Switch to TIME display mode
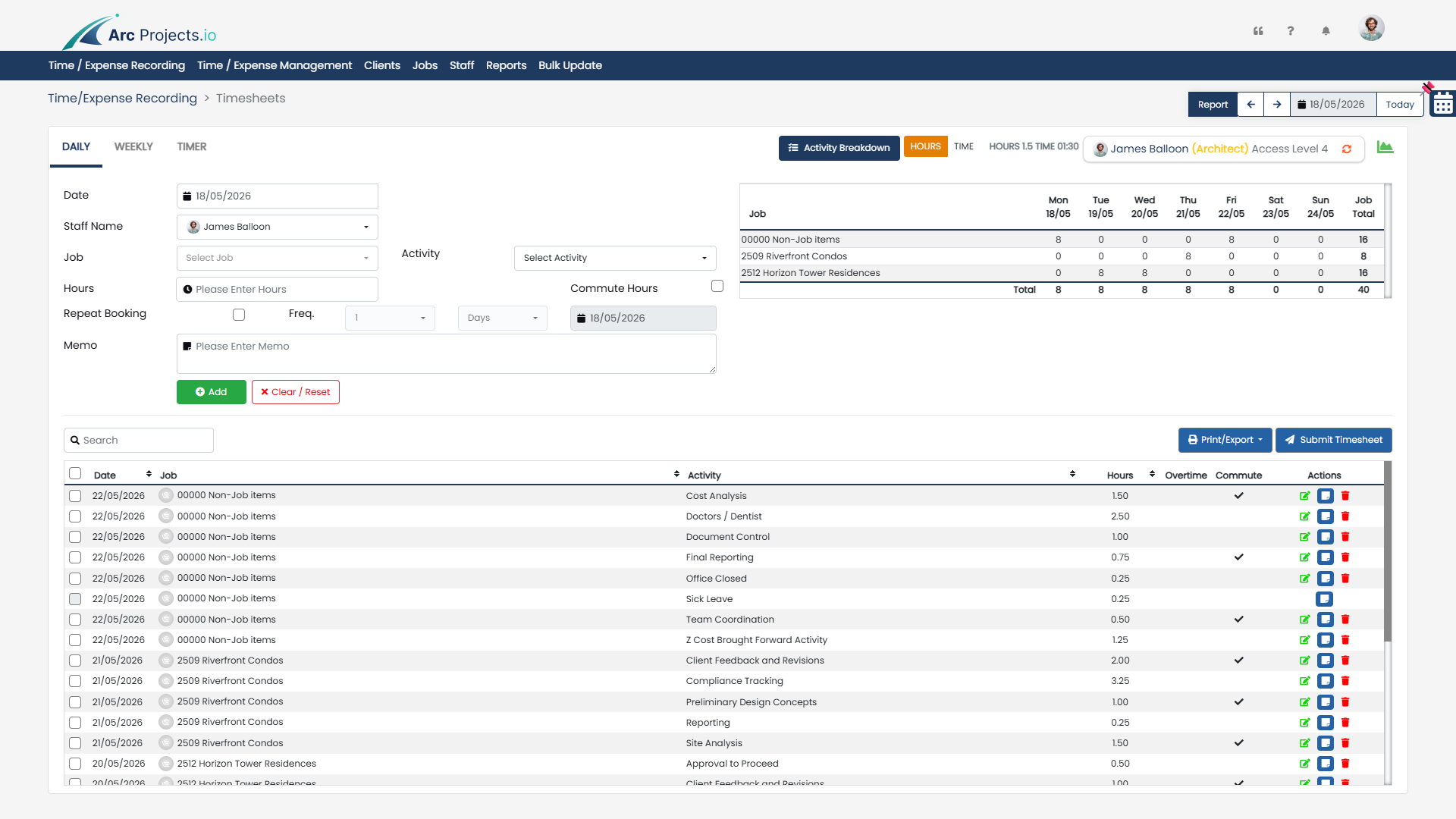This screenshot has height=819, width=1456. [964, 146]
